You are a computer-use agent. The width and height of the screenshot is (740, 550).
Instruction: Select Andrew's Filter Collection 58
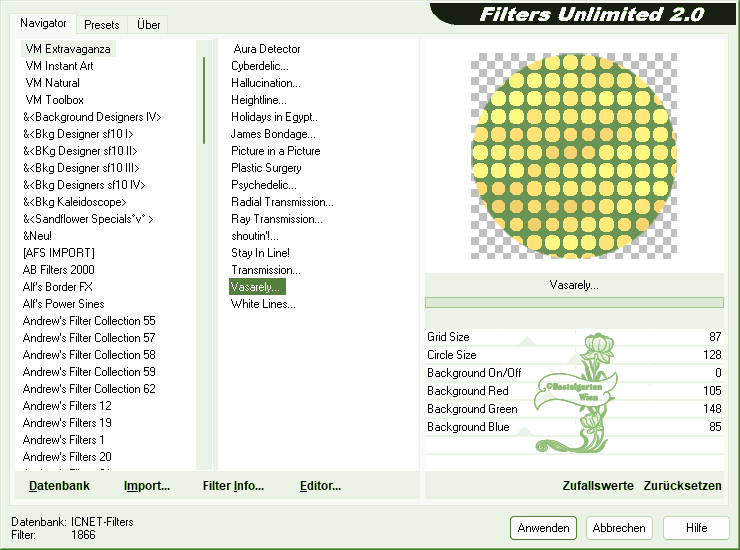tap(89, 355)
